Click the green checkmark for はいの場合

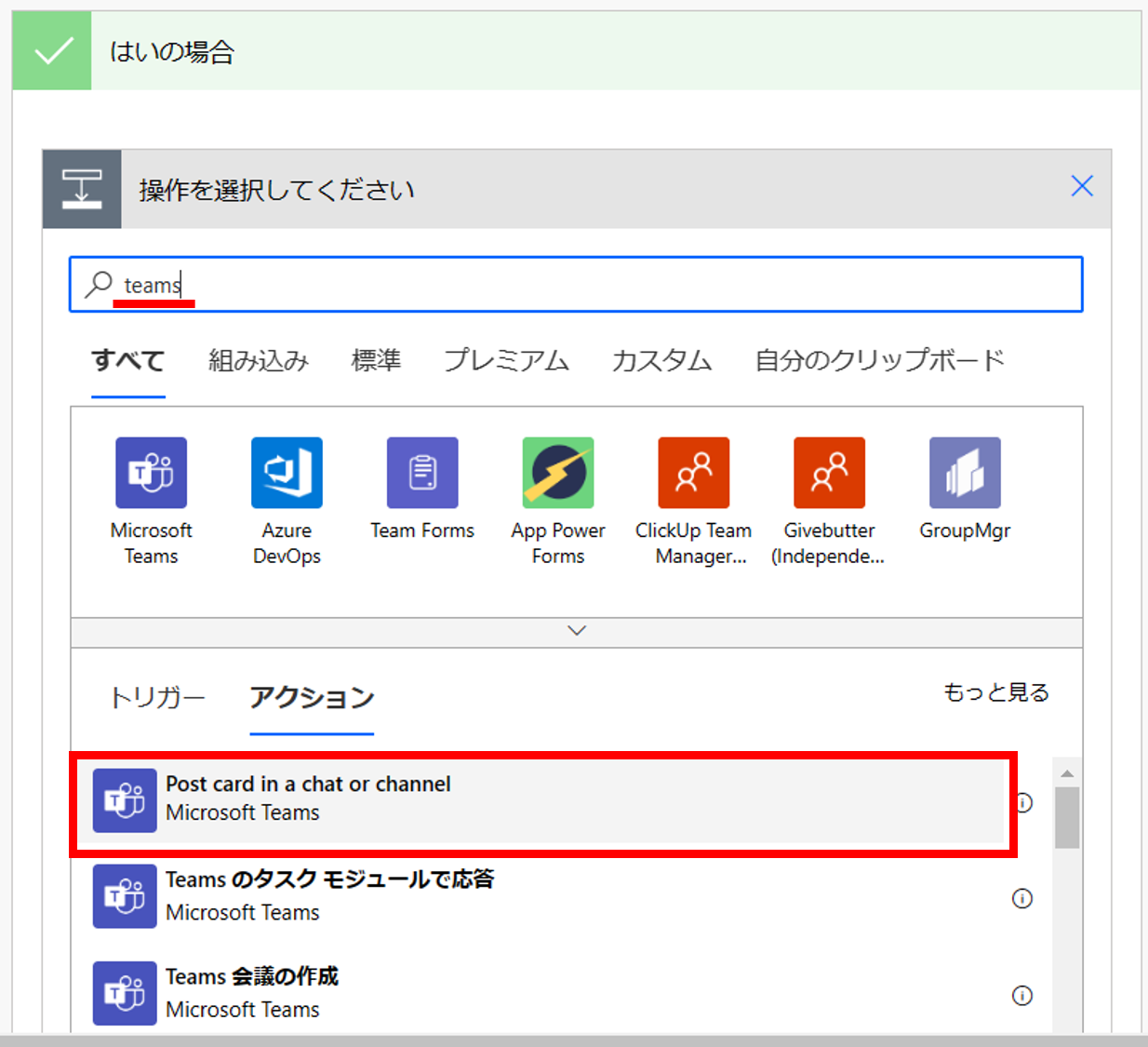[x=52, y=50]
